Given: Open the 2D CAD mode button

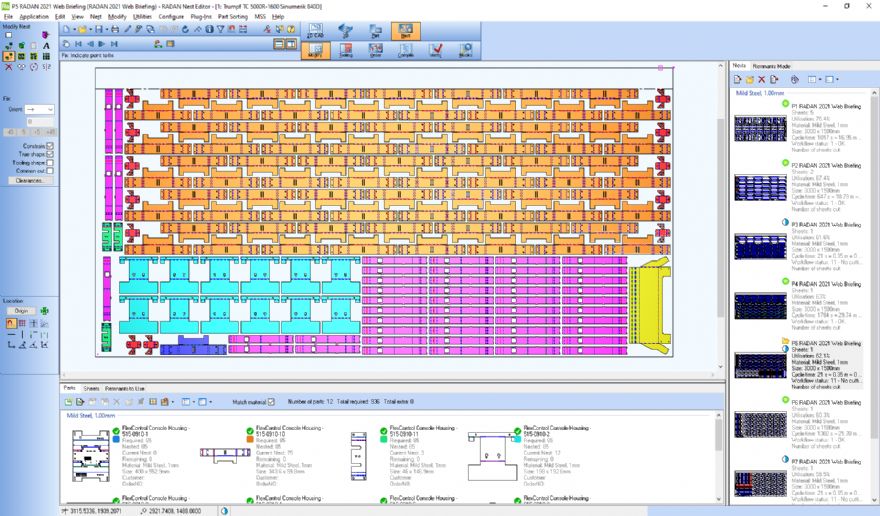Looking at the screenshot, I should (315, 30).
